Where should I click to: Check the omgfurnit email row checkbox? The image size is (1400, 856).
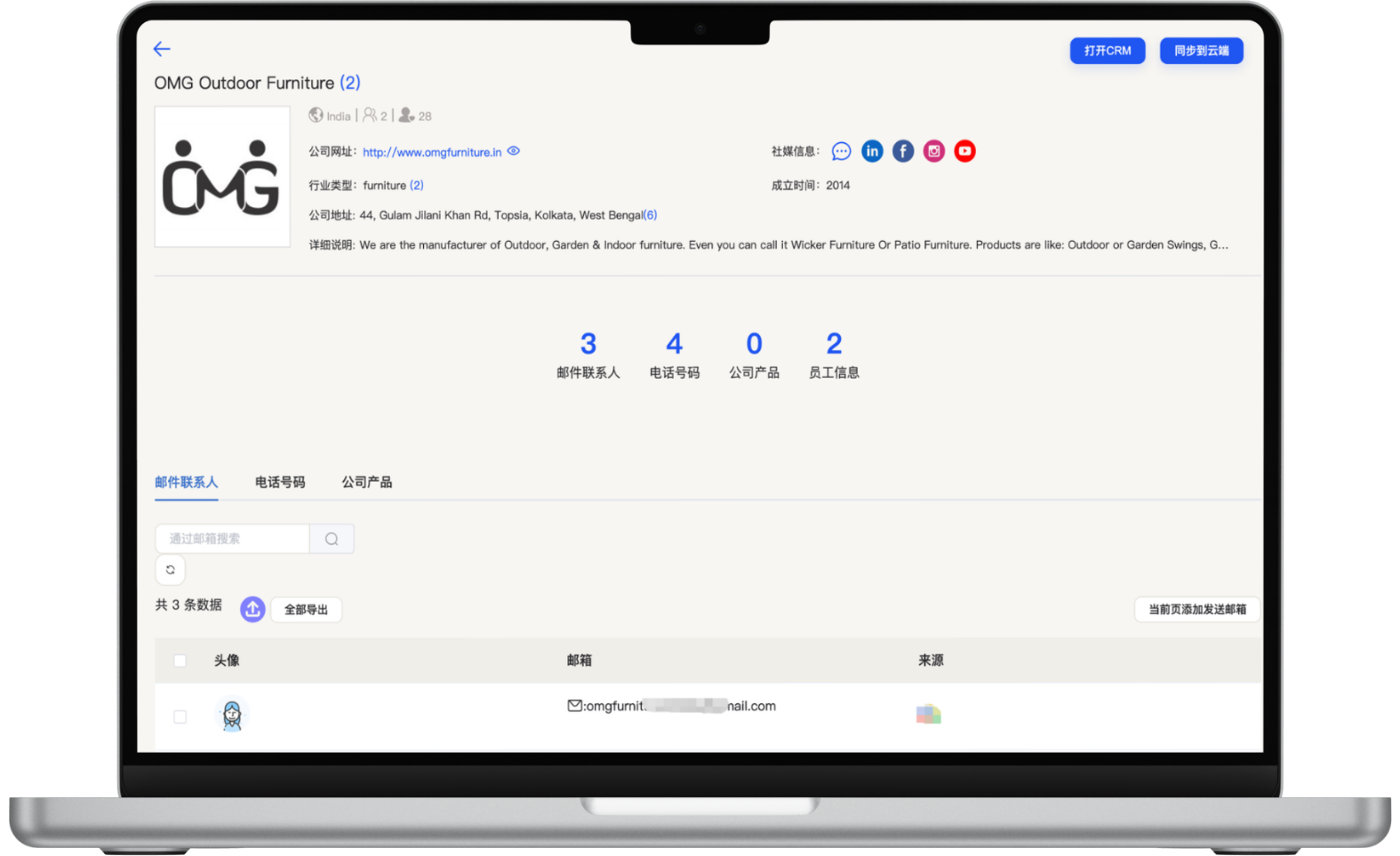(x=180, y=716)
